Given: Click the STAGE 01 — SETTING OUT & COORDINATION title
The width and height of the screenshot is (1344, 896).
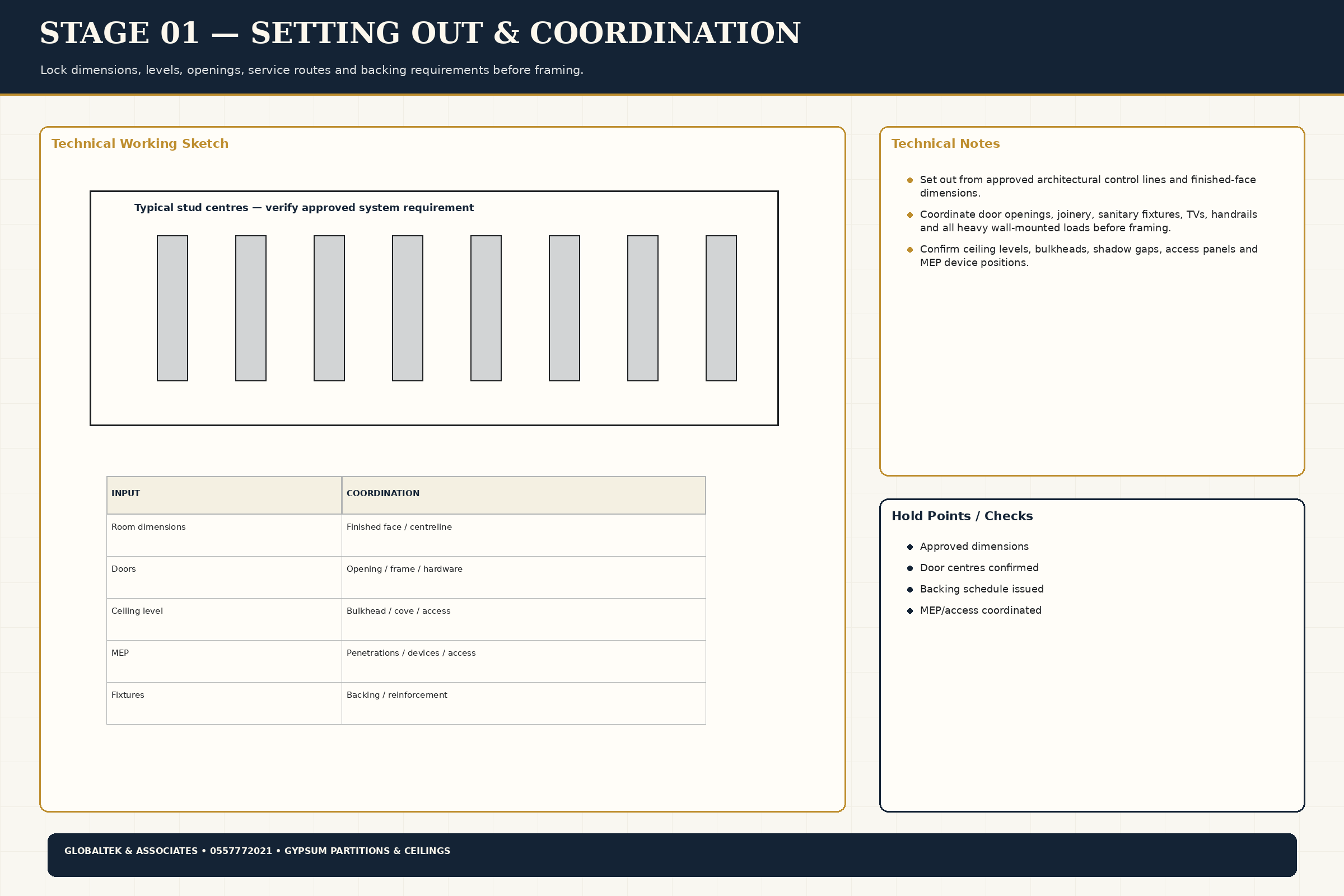Looking at the screenshot, I should click(420, 33).
